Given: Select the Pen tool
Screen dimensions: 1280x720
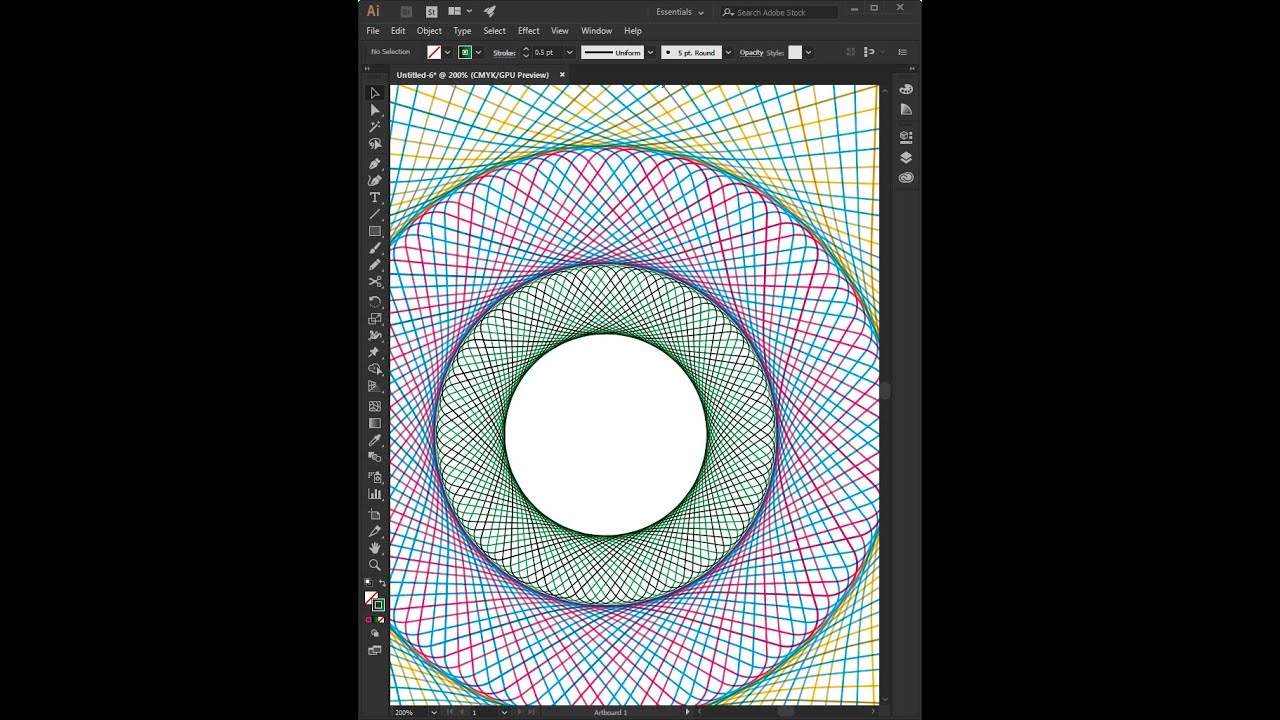Looking at the screenshot, I should (x=375, y=163).
